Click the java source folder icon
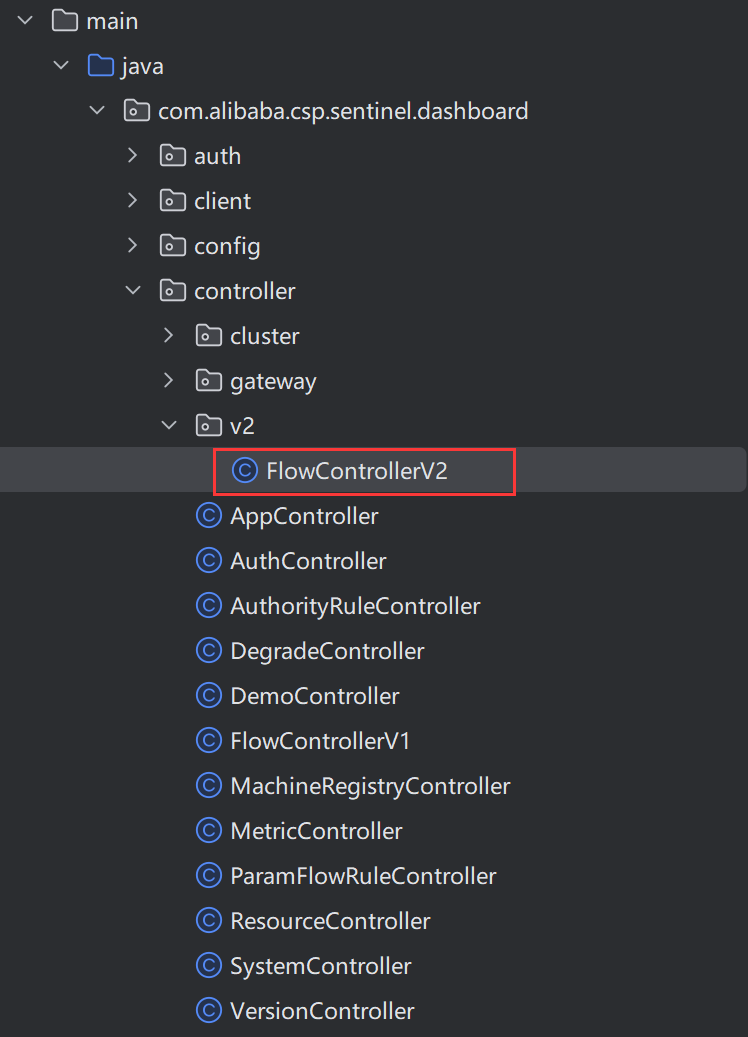This screenshot has width=748, height=1037. (101, 66)
